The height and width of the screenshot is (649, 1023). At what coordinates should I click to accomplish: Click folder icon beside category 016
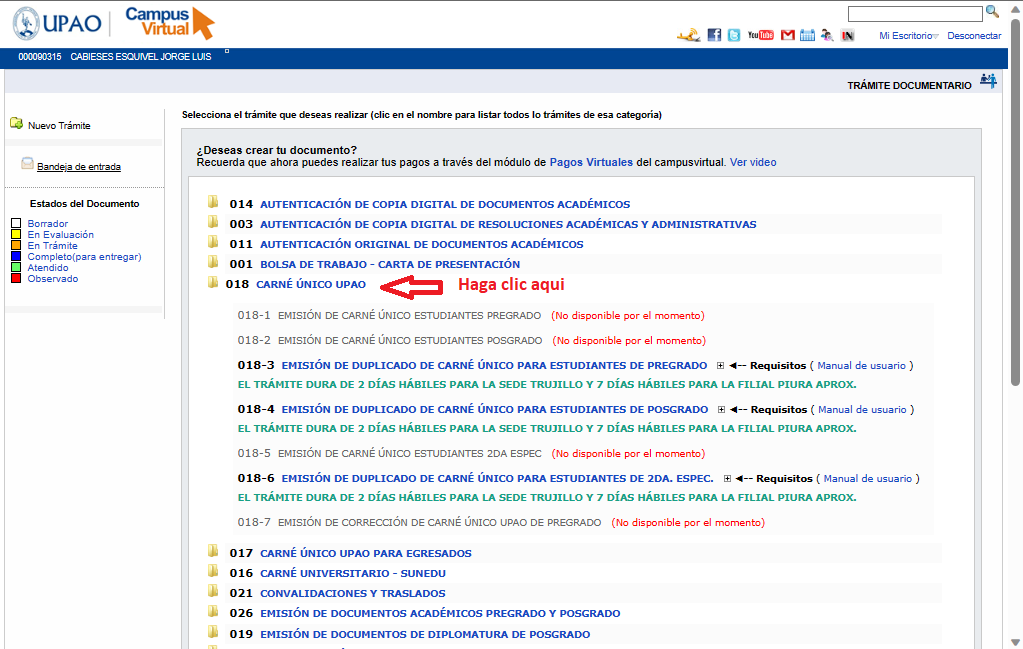[x=213, y=571]
